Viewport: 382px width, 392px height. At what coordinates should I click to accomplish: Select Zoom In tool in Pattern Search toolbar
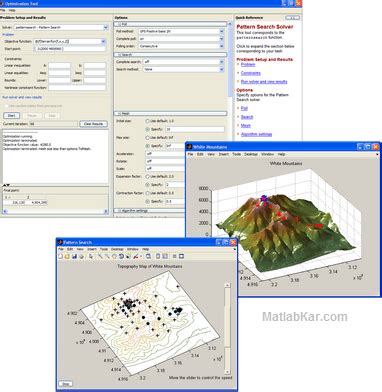click(x=100, y=256)
